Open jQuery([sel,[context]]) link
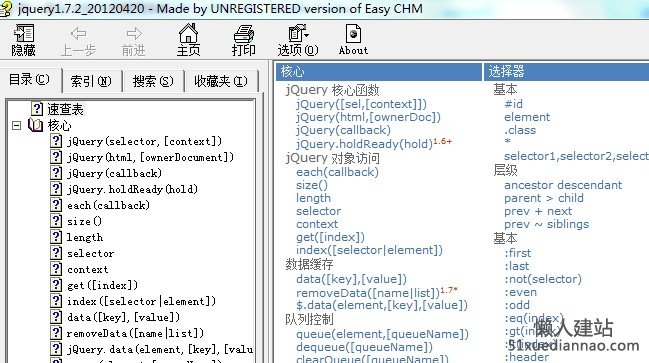The height and width of the screenshot is (363, 649). pyautogui.click(x=361, y=104)
